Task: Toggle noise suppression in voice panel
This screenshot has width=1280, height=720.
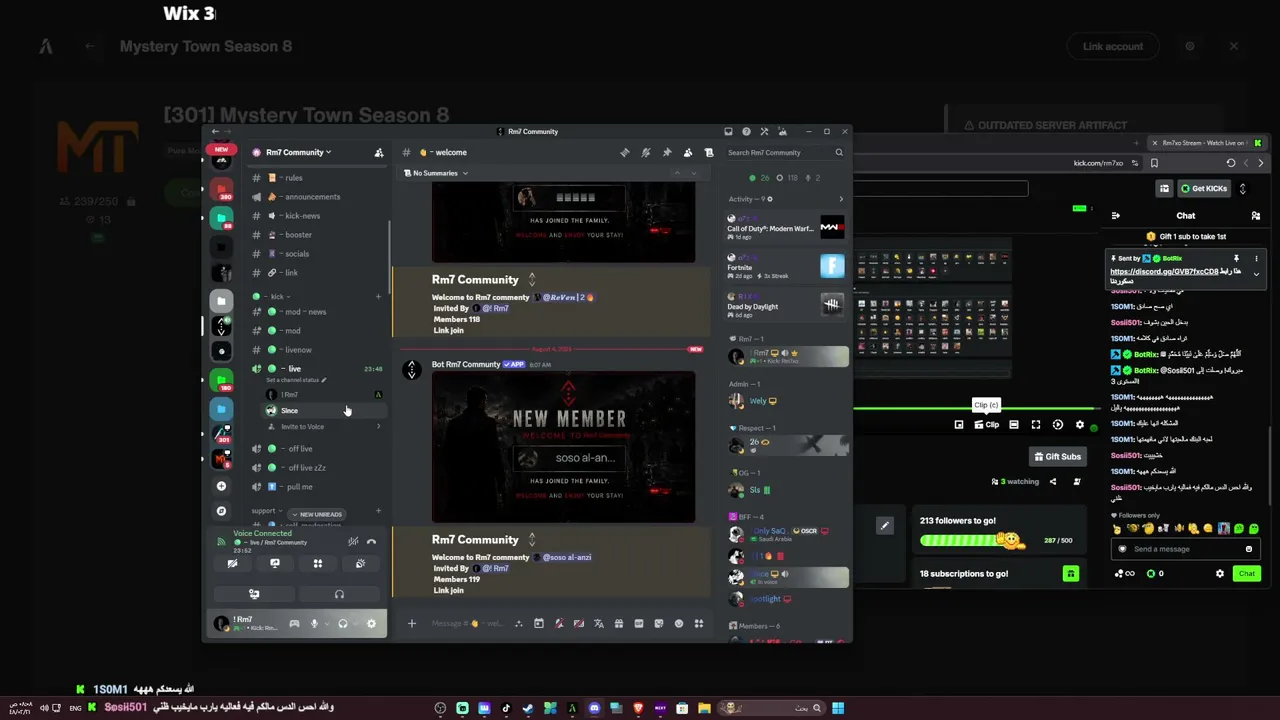Action: pos(353,541)
